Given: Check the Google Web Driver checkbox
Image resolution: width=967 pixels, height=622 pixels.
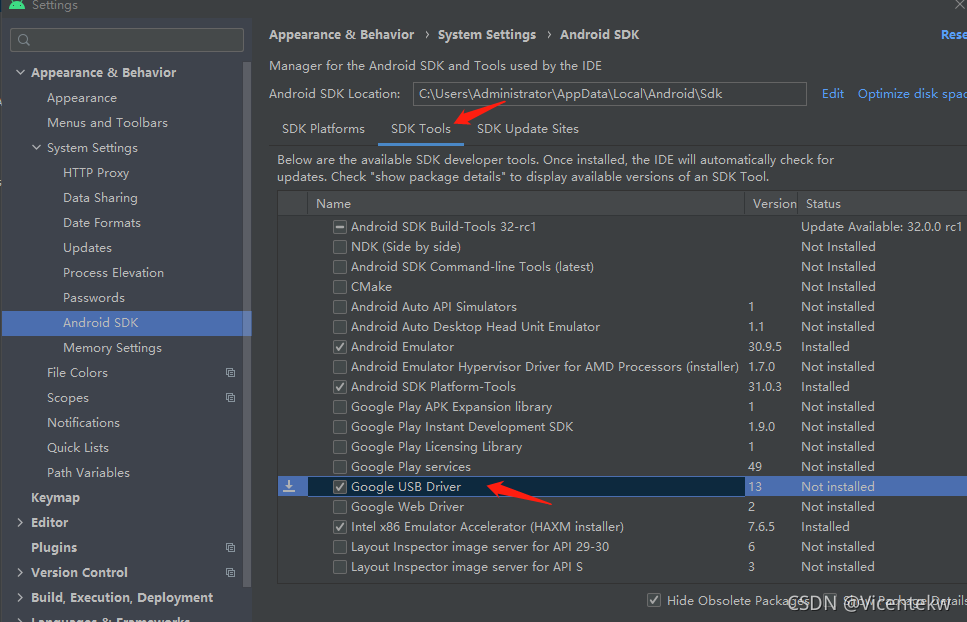Looking at the screenshot, I should [339, 507].
